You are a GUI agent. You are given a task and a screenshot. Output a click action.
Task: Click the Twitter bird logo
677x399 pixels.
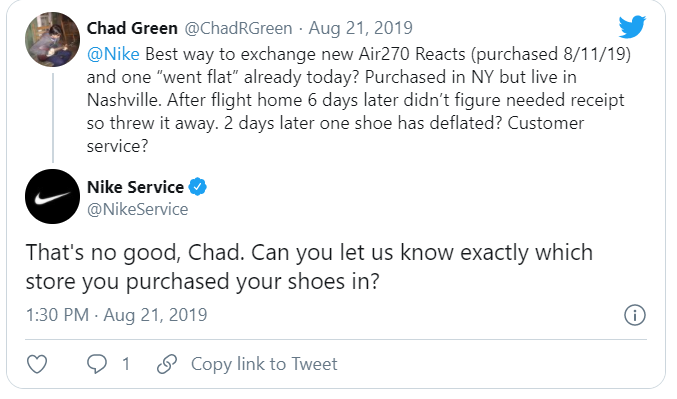coord(632,27)
